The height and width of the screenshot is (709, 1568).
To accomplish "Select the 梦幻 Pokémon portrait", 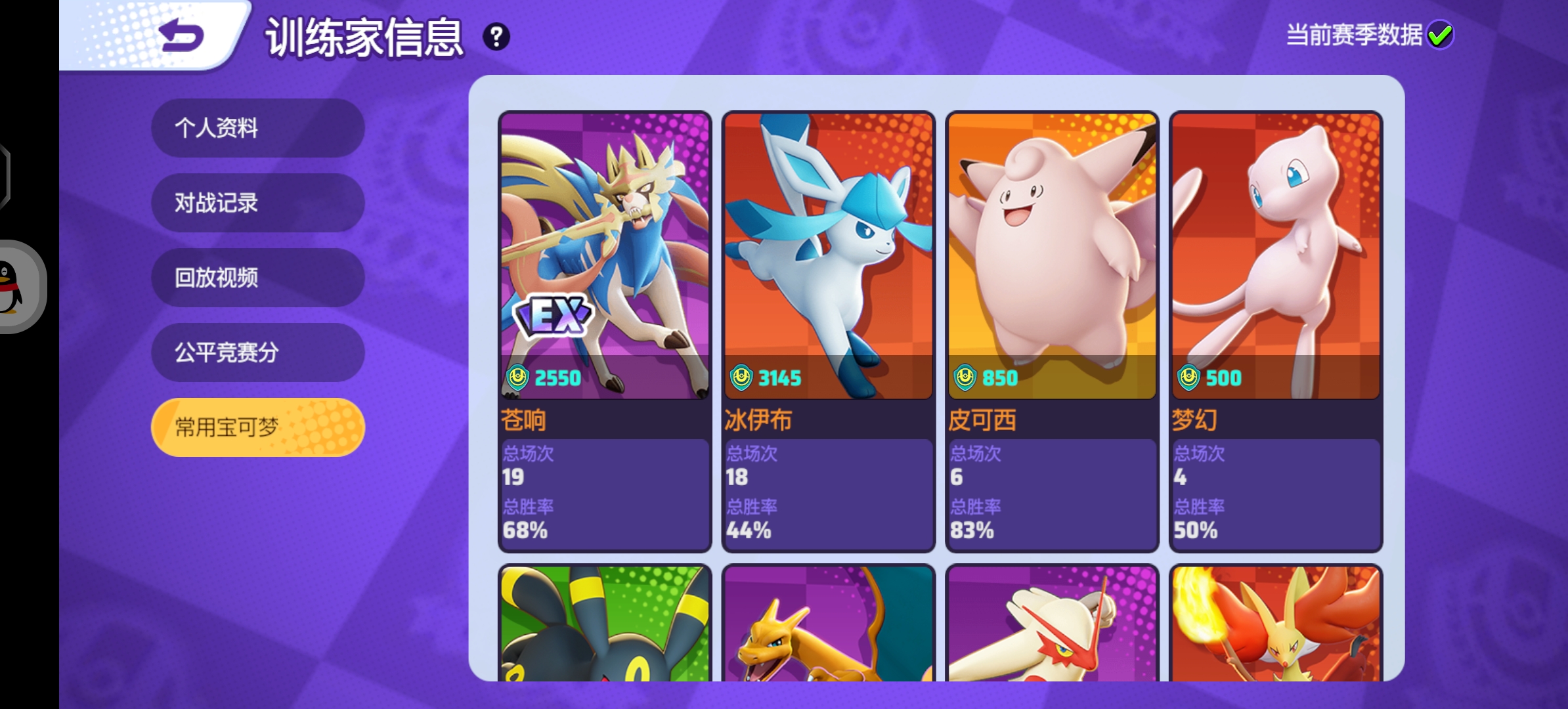I will [1276, 255].
